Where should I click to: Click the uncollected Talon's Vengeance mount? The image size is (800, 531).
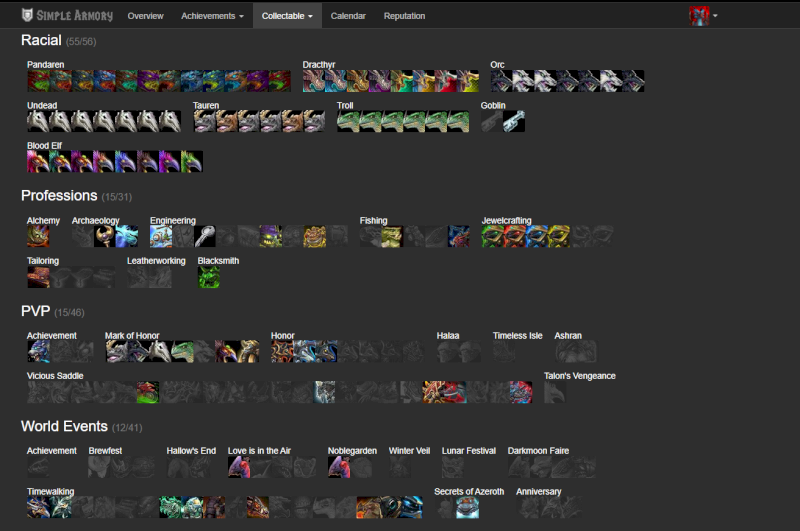pos(555,392)
